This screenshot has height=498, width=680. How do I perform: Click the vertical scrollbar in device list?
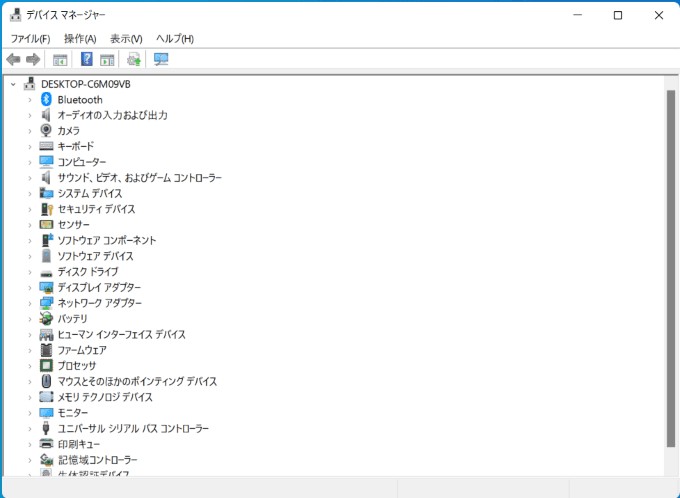tap(671, 270)
